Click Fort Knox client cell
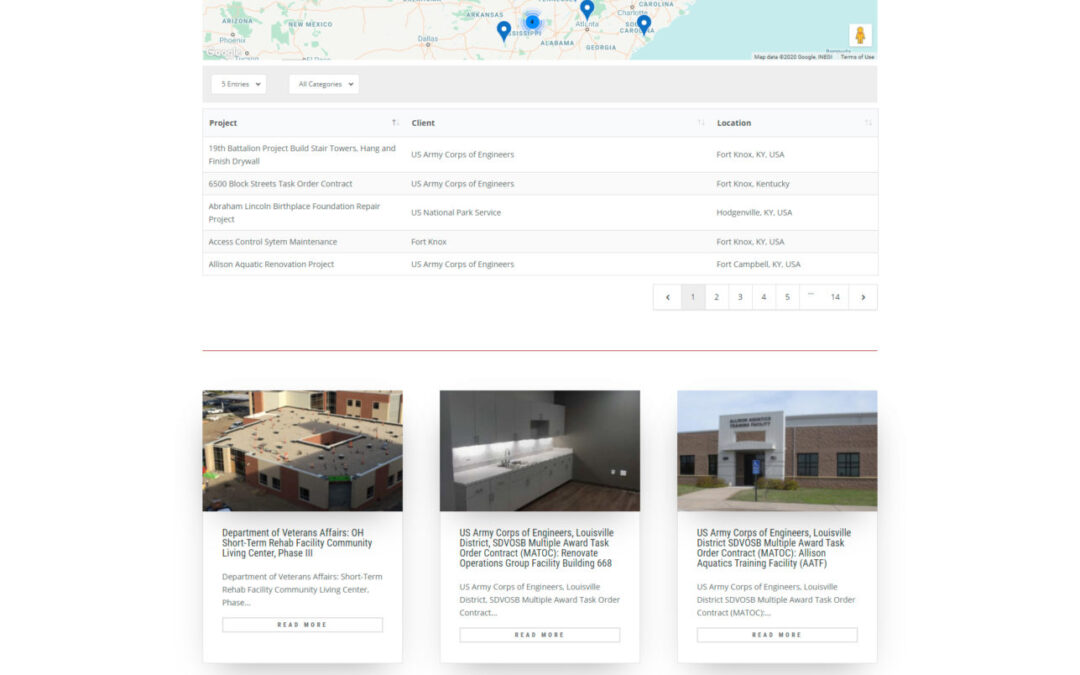Image resolution: width=1080 pixels, height=675 pixels. (x=428, y=242)
